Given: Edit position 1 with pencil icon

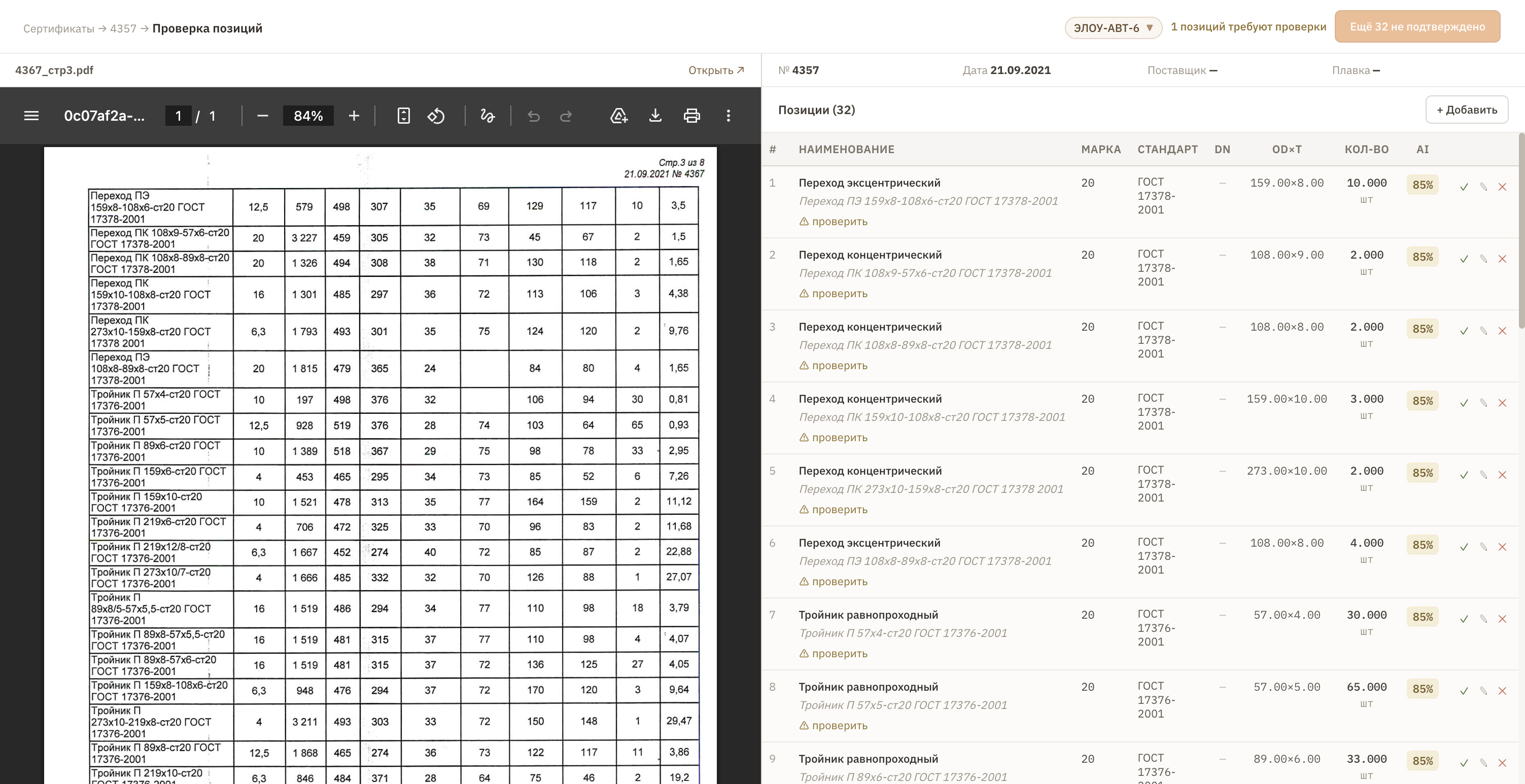Looking at the screenshot, I should tap(1483, 187).
